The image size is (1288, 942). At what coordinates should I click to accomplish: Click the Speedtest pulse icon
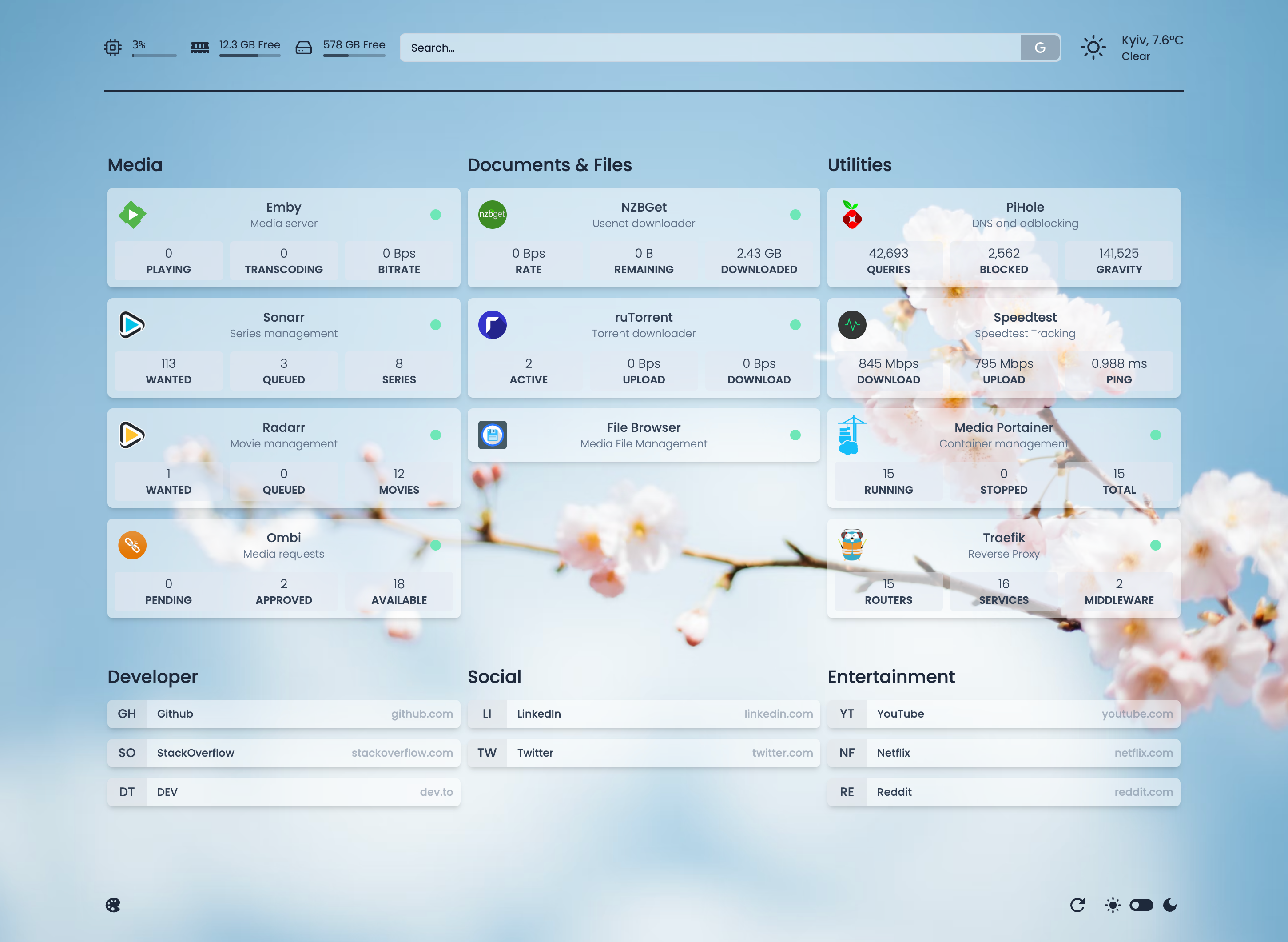click(x=851, y=324)
